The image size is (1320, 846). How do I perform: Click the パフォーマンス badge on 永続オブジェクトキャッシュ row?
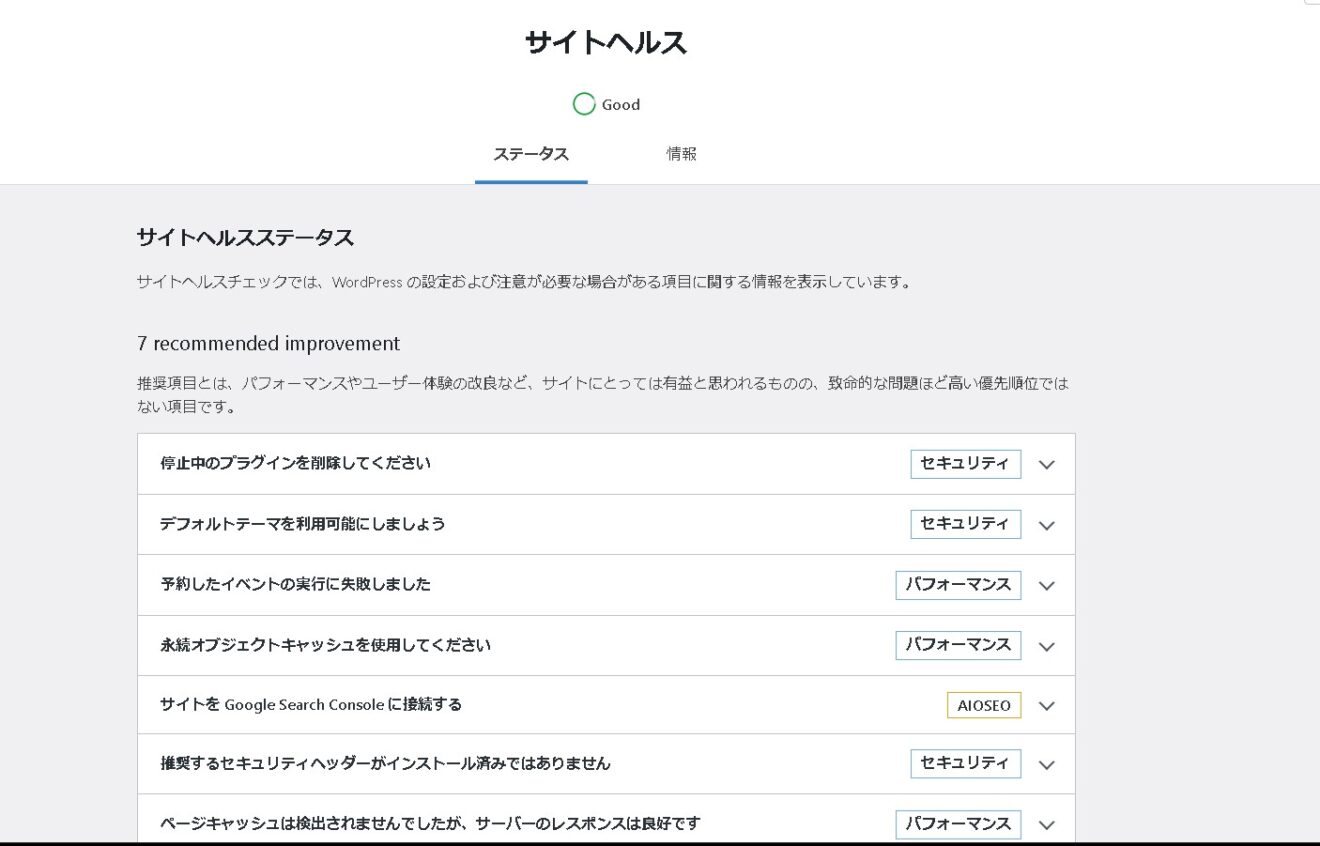click(x=957, y=644)
